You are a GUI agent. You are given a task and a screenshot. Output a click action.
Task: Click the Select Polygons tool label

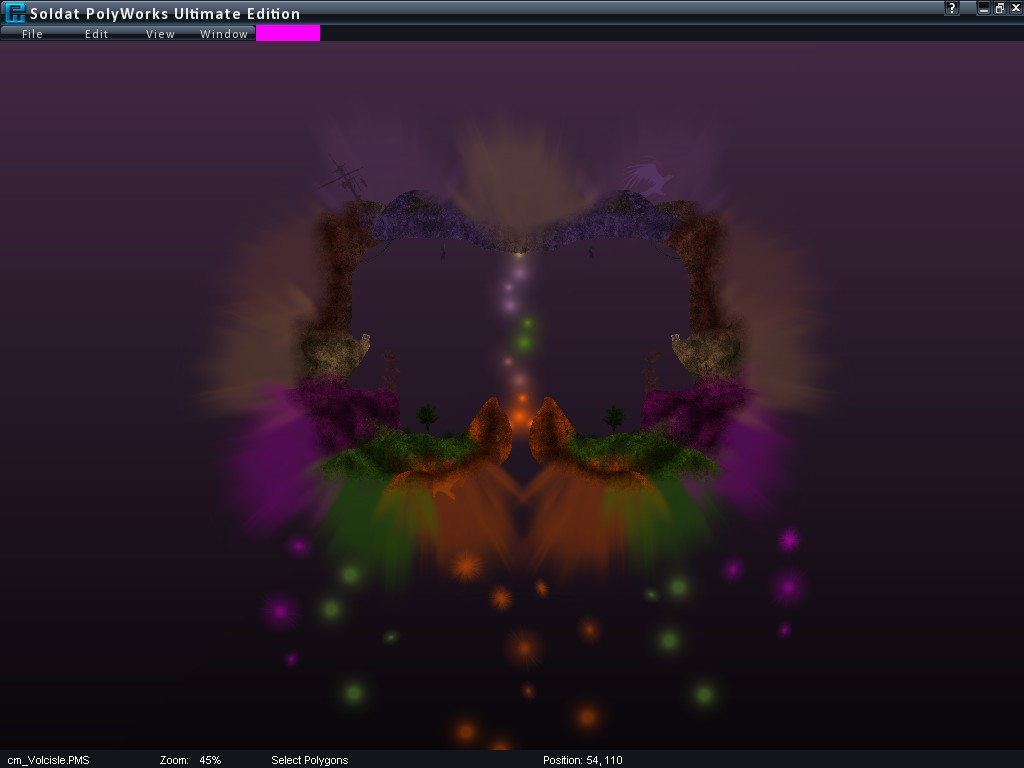click(310, 760)
